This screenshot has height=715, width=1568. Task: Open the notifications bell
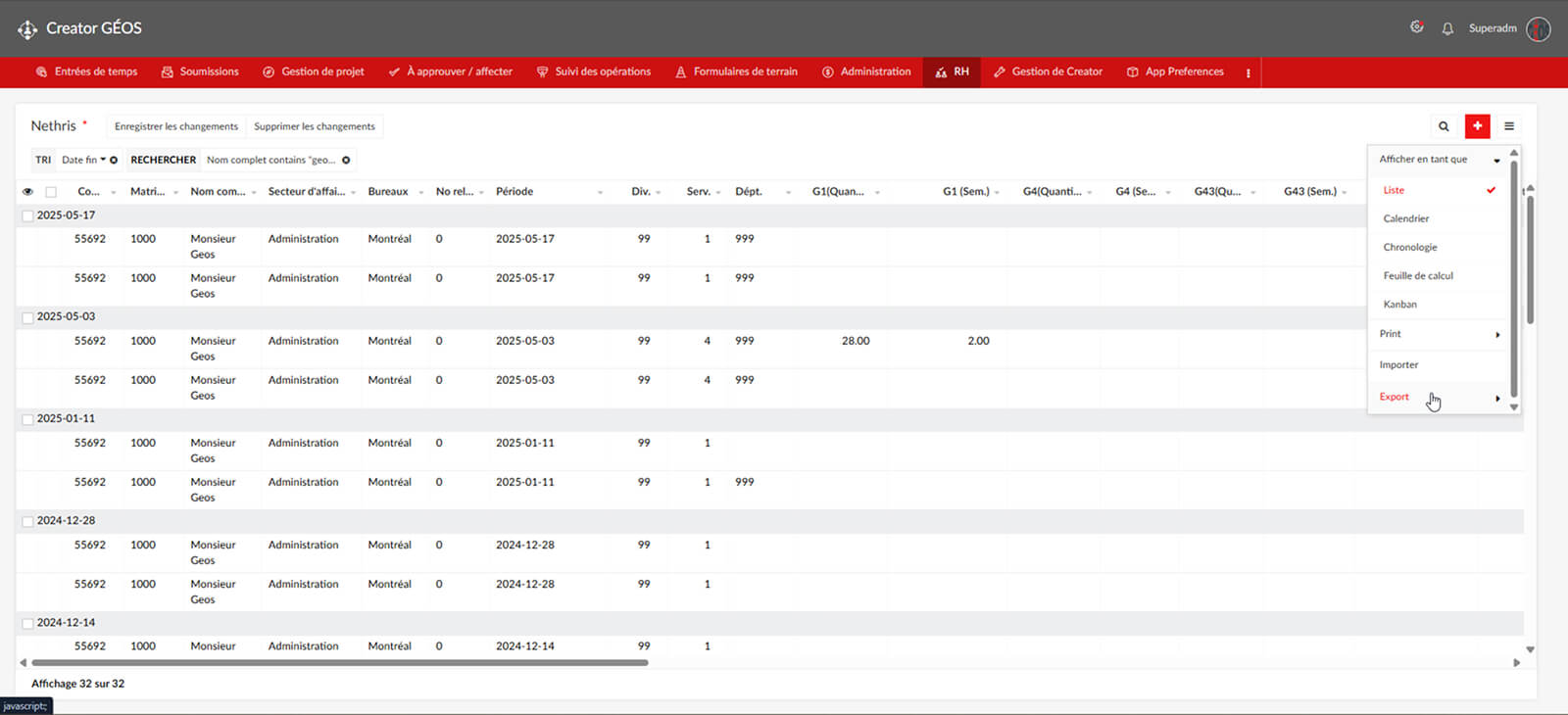point(1447,28)
